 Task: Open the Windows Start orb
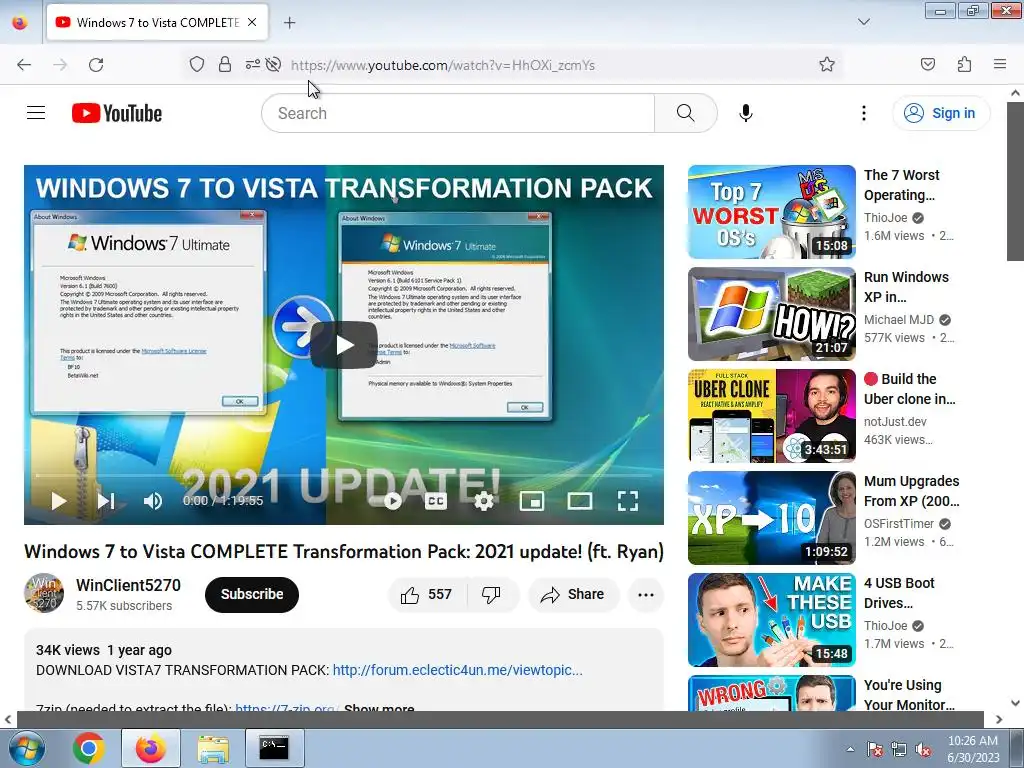(27, 748)
